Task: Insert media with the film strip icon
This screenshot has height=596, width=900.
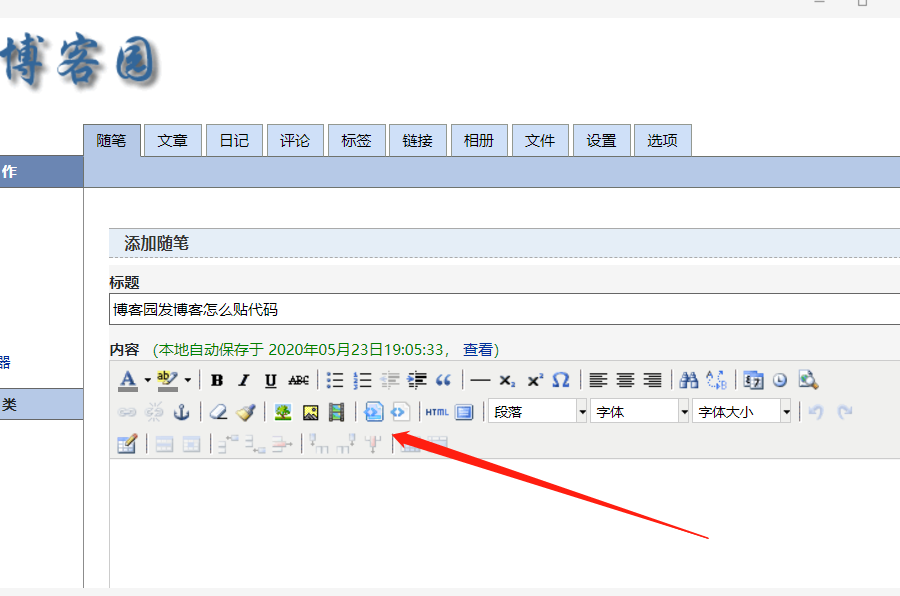Action: [337, 412]
